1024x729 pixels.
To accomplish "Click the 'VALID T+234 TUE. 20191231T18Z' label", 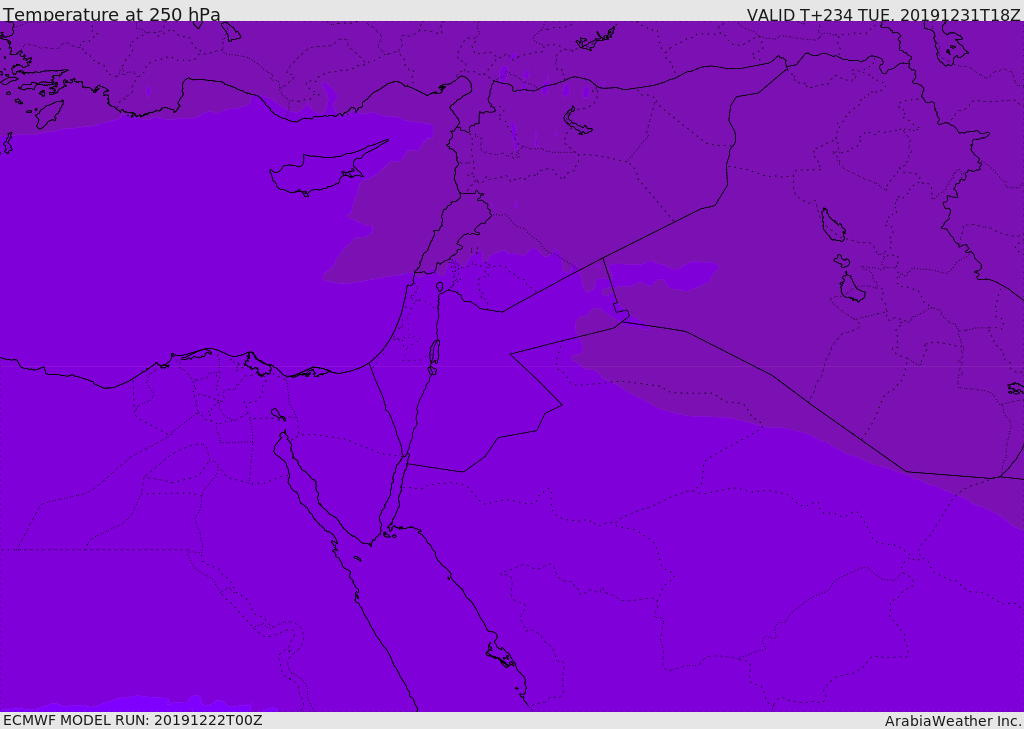I will coord(883,14).
